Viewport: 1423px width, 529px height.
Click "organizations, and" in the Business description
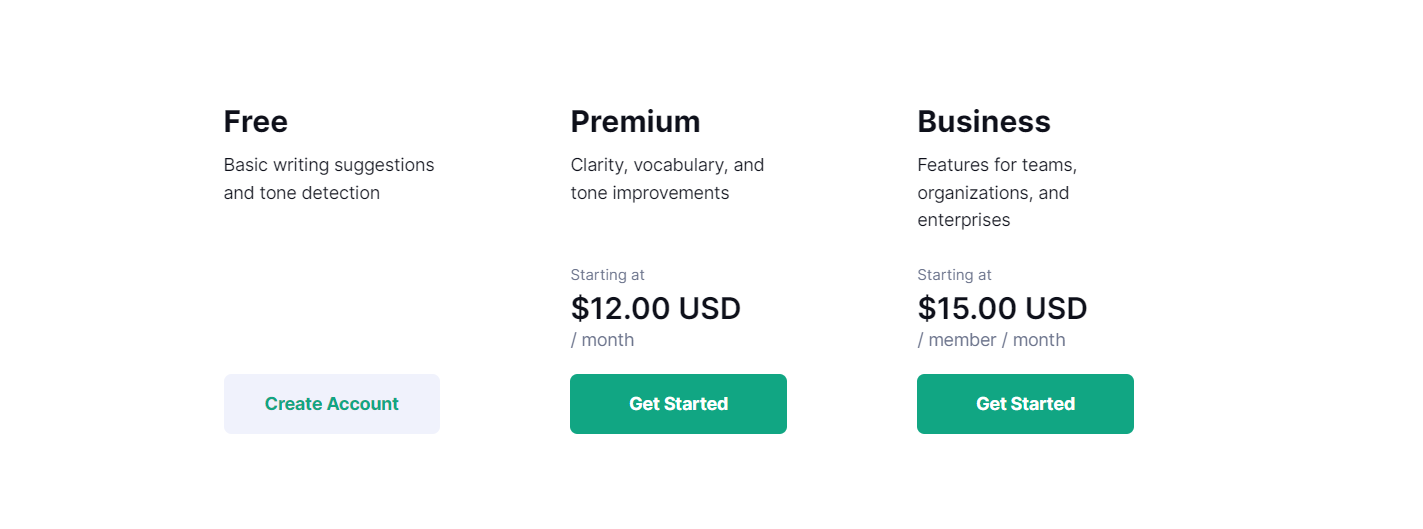tap(993, 193)
